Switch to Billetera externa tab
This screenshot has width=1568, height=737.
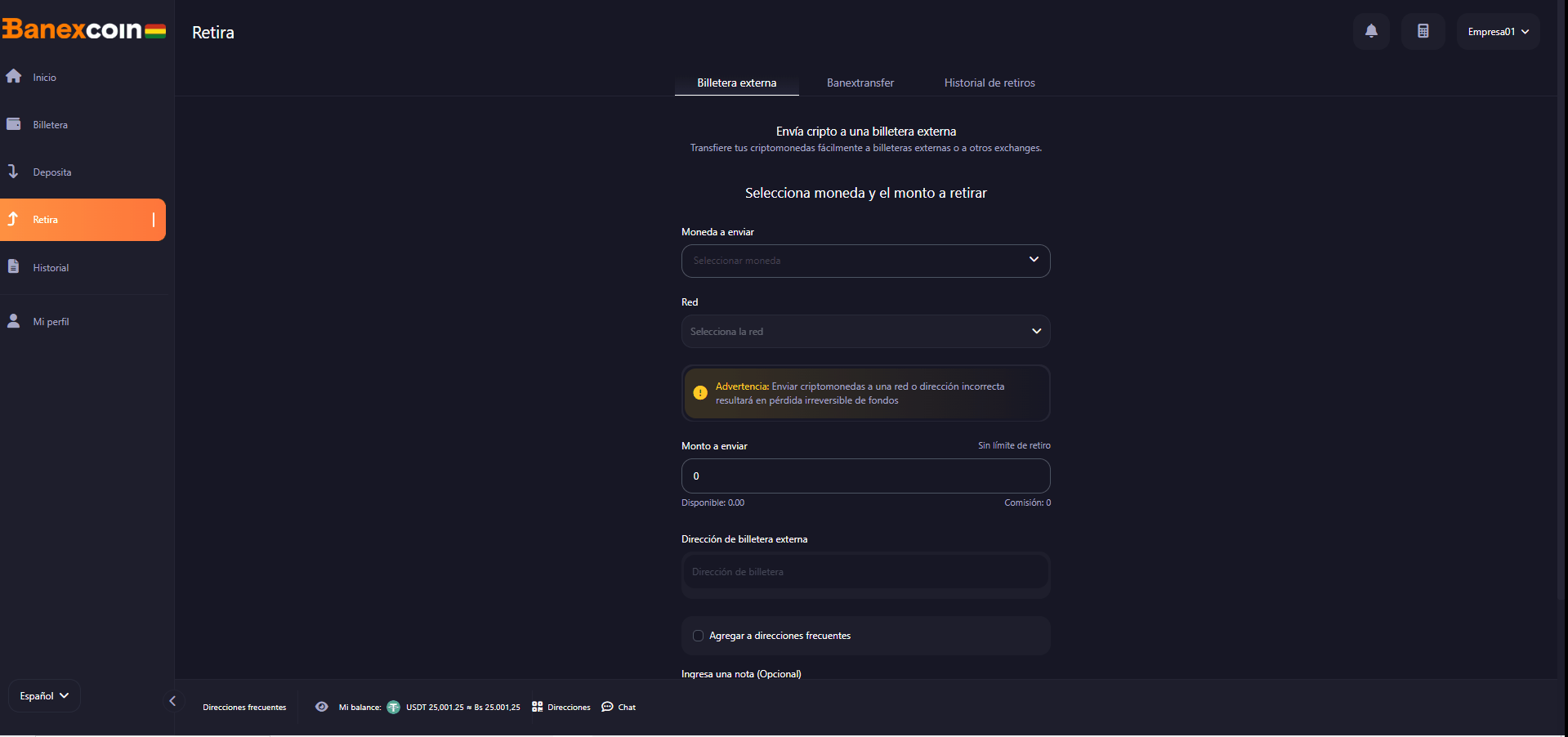(x=736, y=83)
